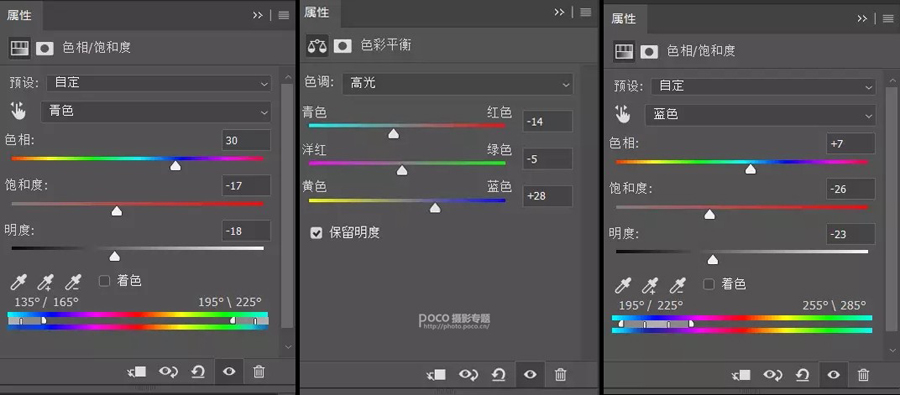Open the 青色 color range dropdown
Viewport: 900px width, 395px height.
click(156, 111)
